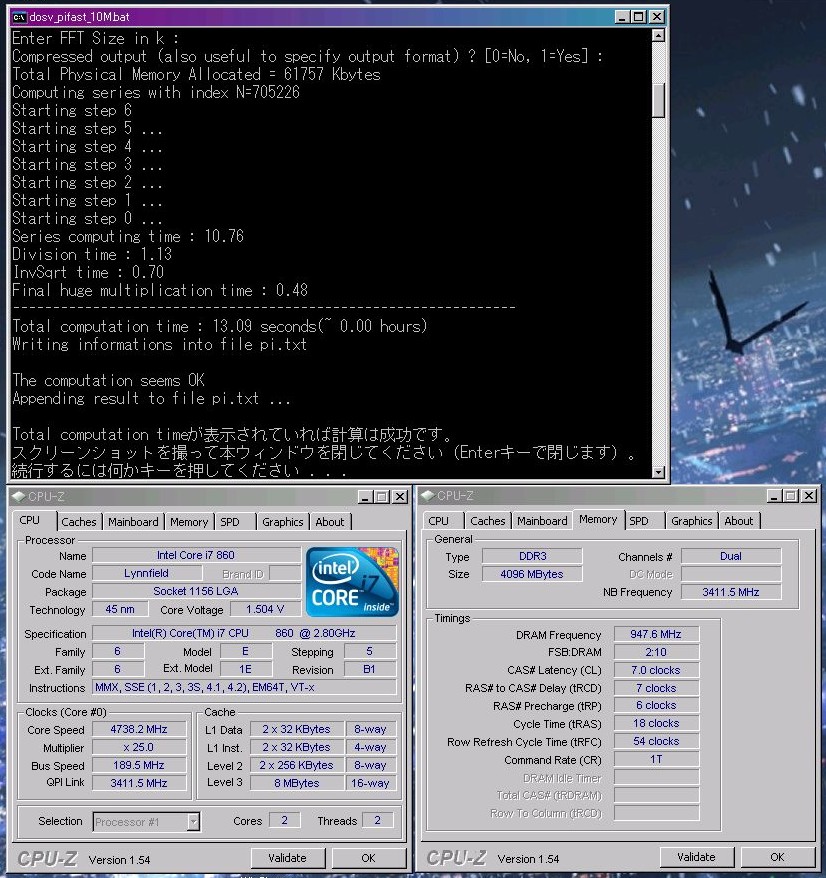Click Validate button in left CPU-Z window
The width and height of the screenshot is (826, 878).
click(287, 858)
